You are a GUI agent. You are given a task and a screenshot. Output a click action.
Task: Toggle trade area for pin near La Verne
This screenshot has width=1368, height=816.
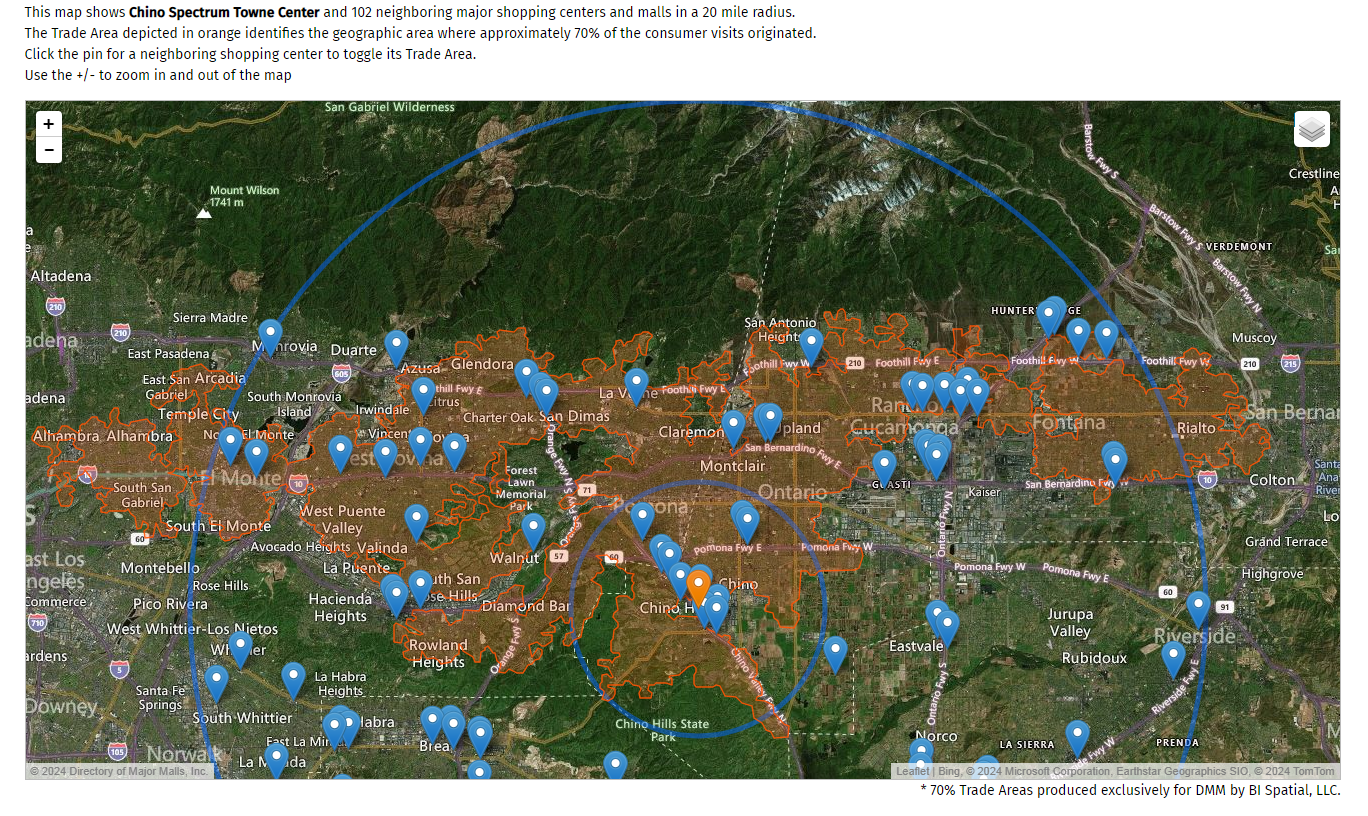[x=636, y=384]
